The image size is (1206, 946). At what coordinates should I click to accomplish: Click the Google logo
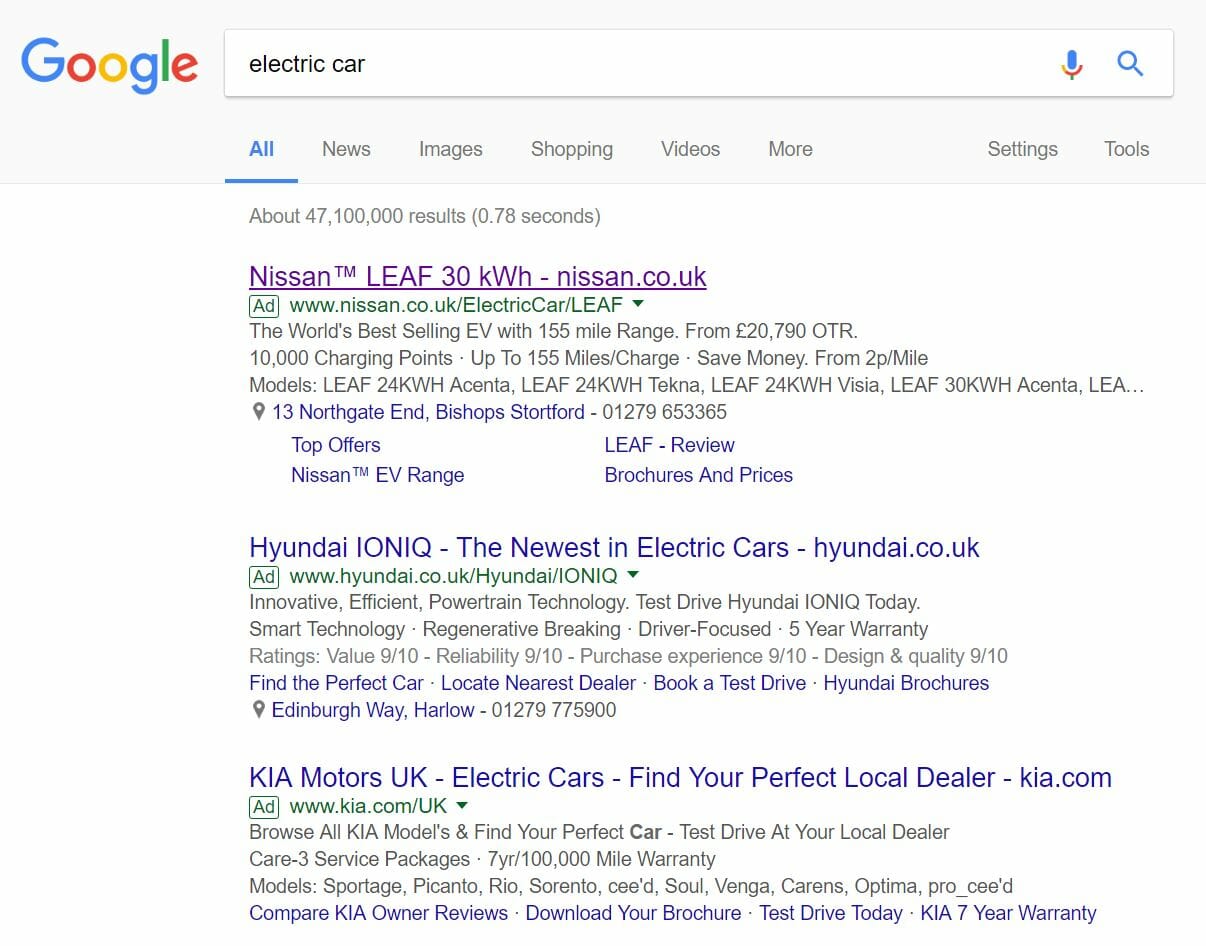click(x=109, y=65)
